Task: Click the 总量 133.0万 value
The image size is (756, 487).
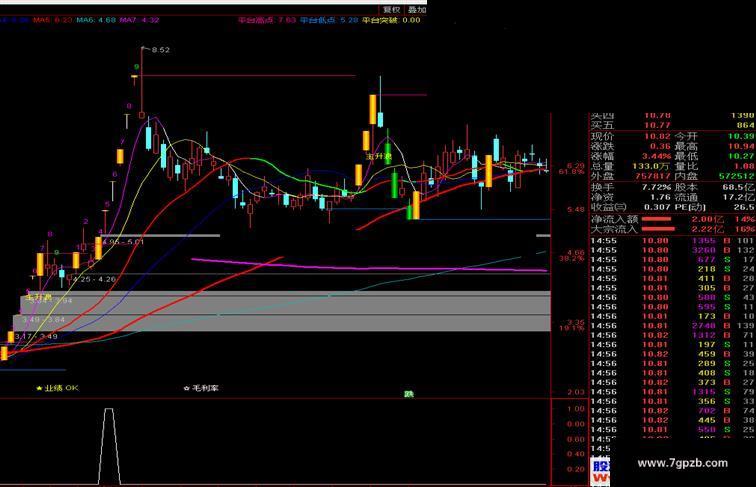Action: pos(651,166)
